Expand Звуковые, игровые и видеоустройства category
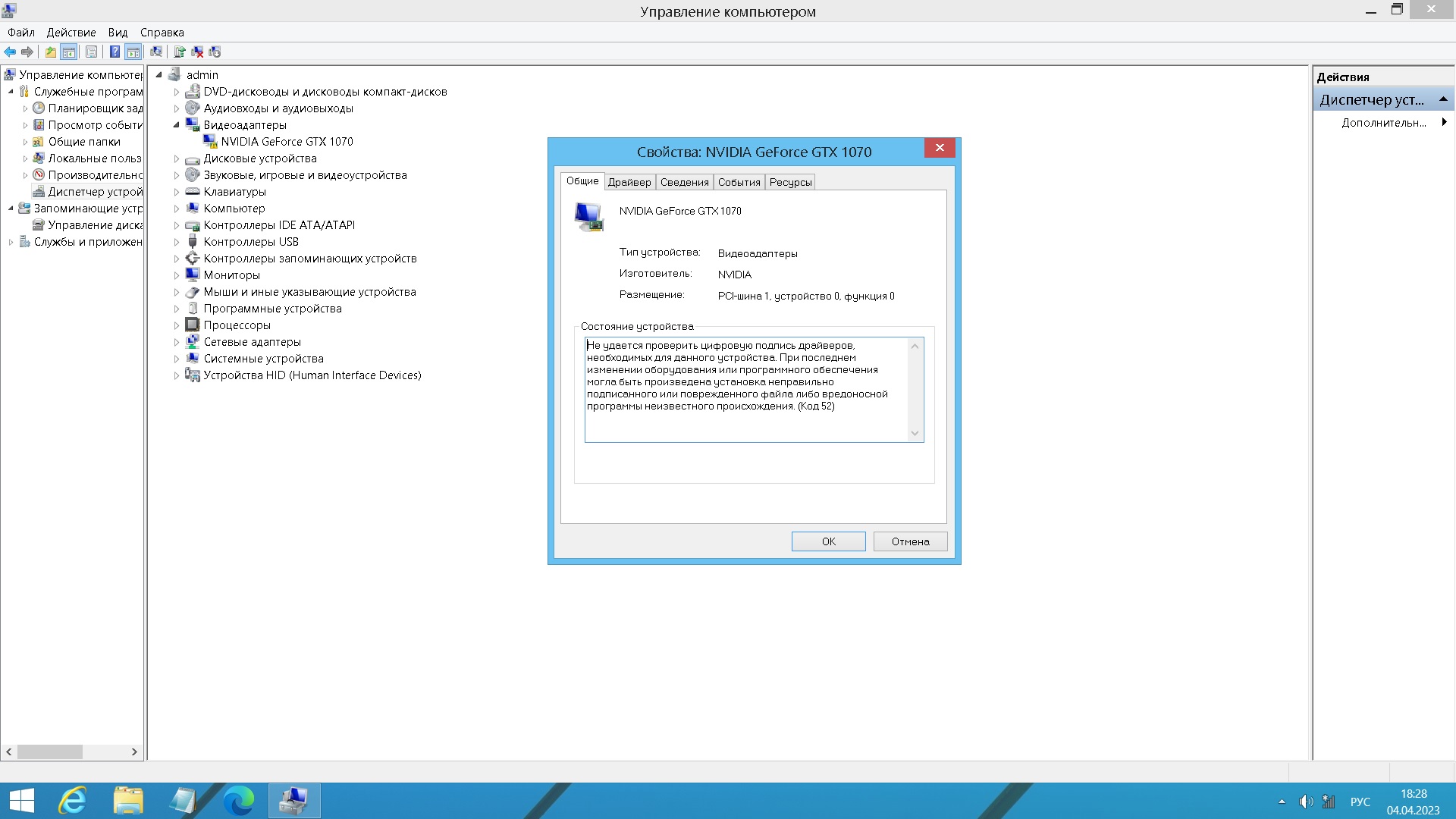 [177, 175]
